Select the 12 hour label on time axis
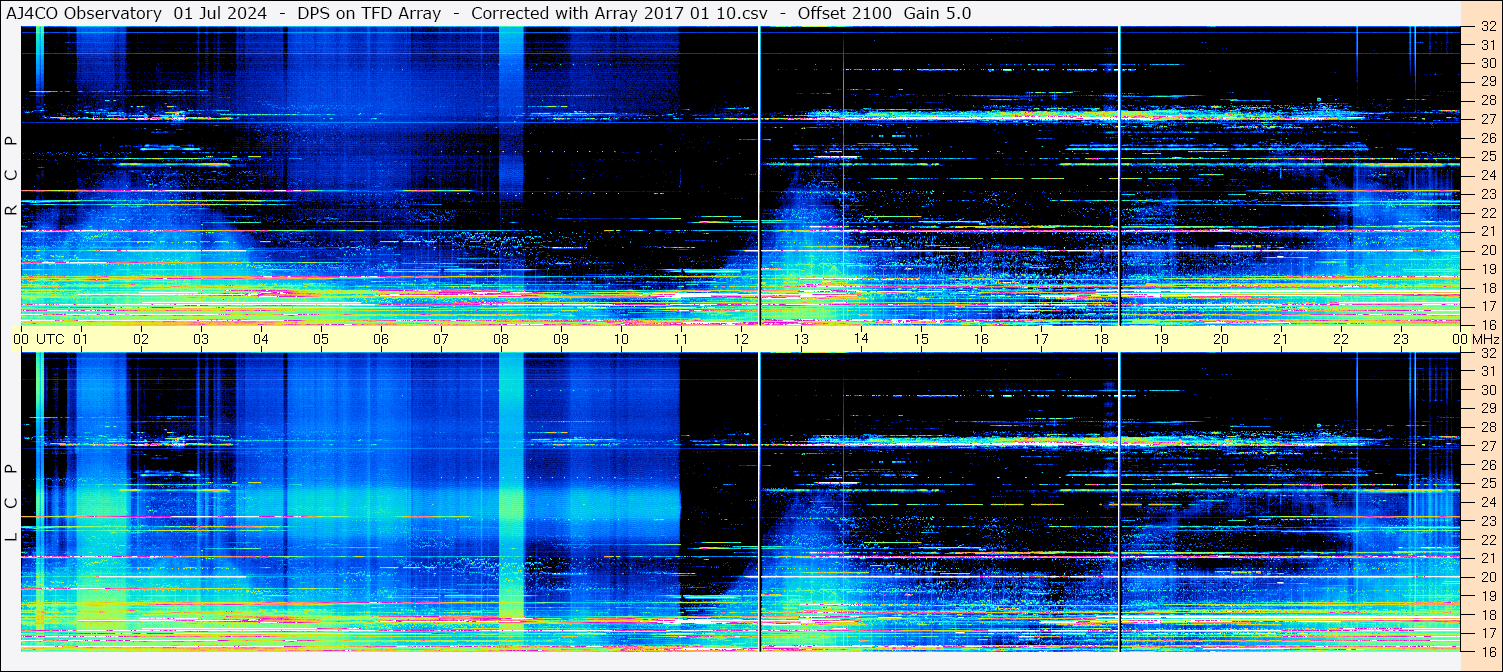 point(741,339)
